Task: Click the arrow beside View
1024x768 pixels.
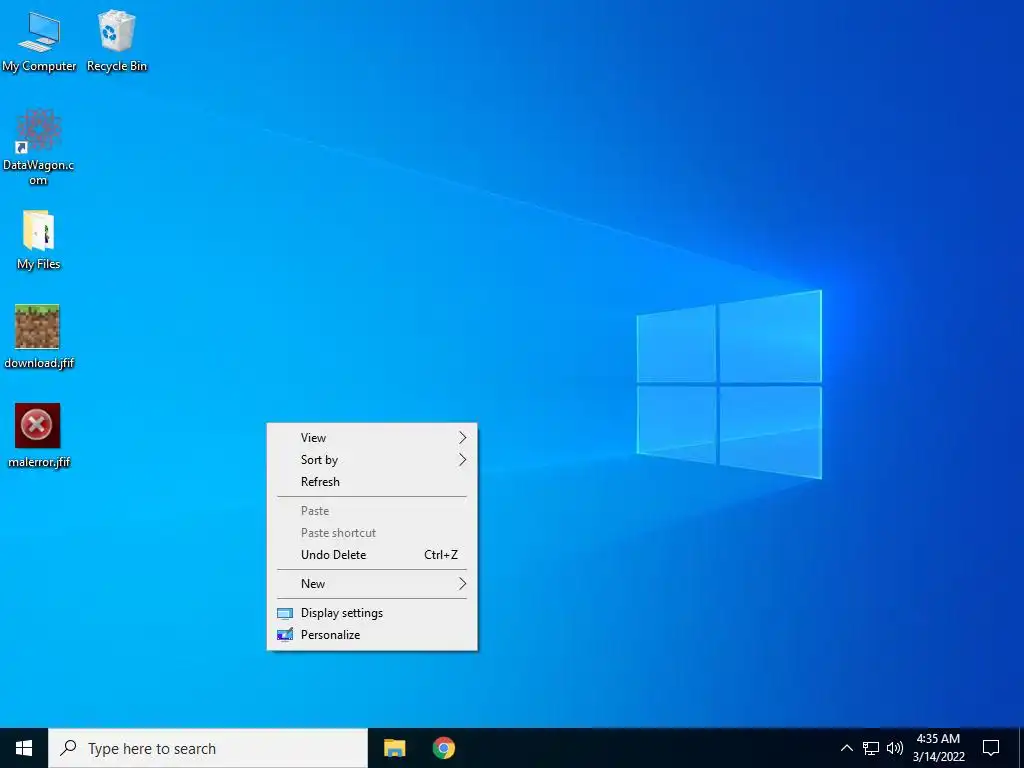Action: coord(462,438)
